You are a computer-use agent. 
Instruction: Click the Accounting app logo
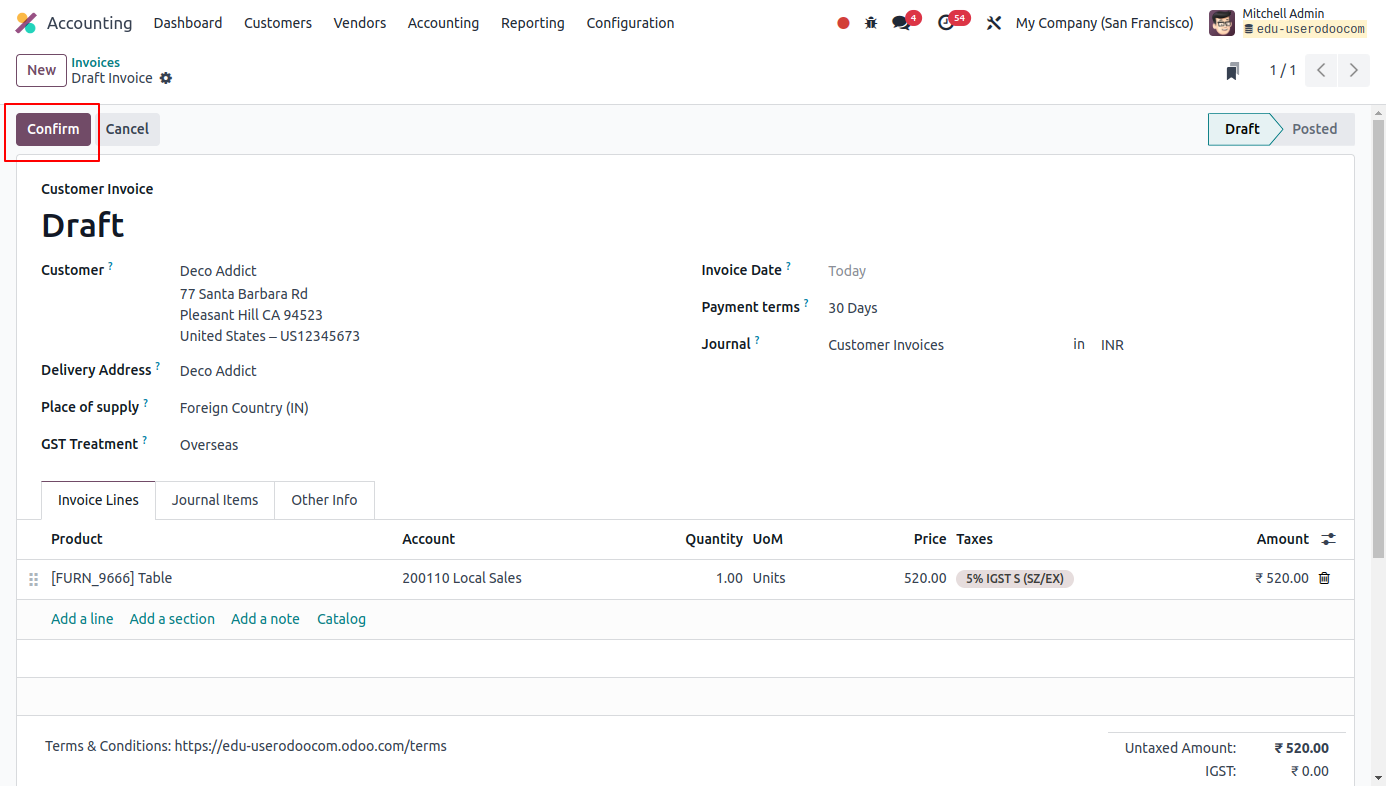(25, 22)
